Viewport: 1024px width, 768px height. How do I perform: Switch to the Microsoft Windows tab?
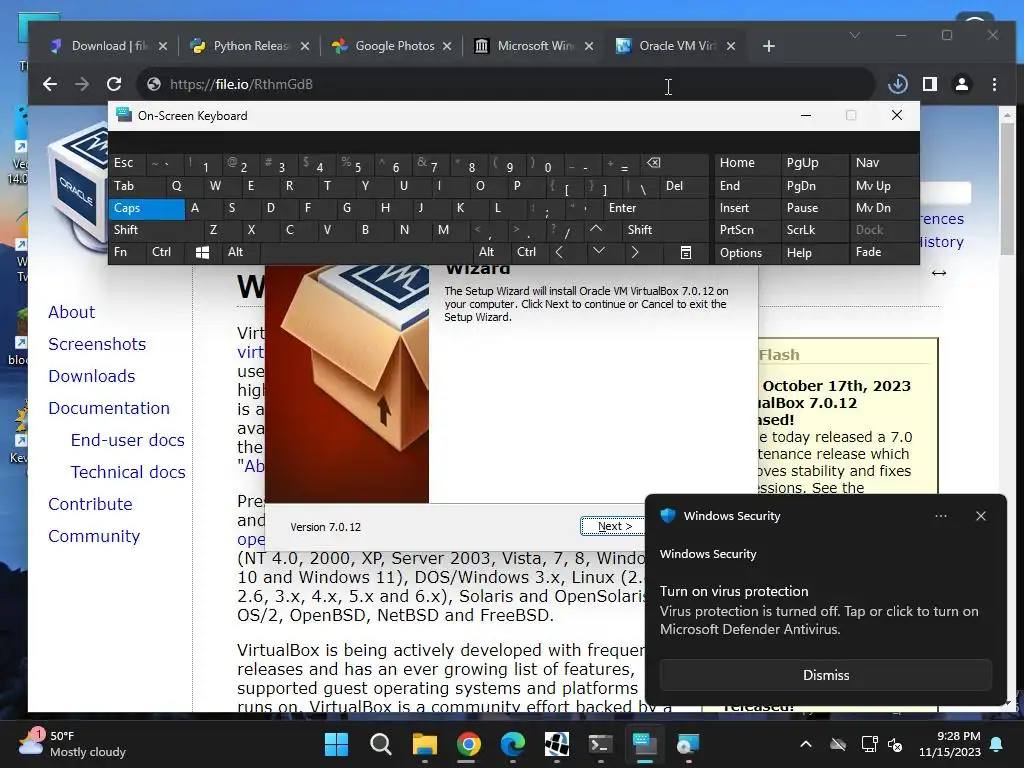[x=534, y=46]
